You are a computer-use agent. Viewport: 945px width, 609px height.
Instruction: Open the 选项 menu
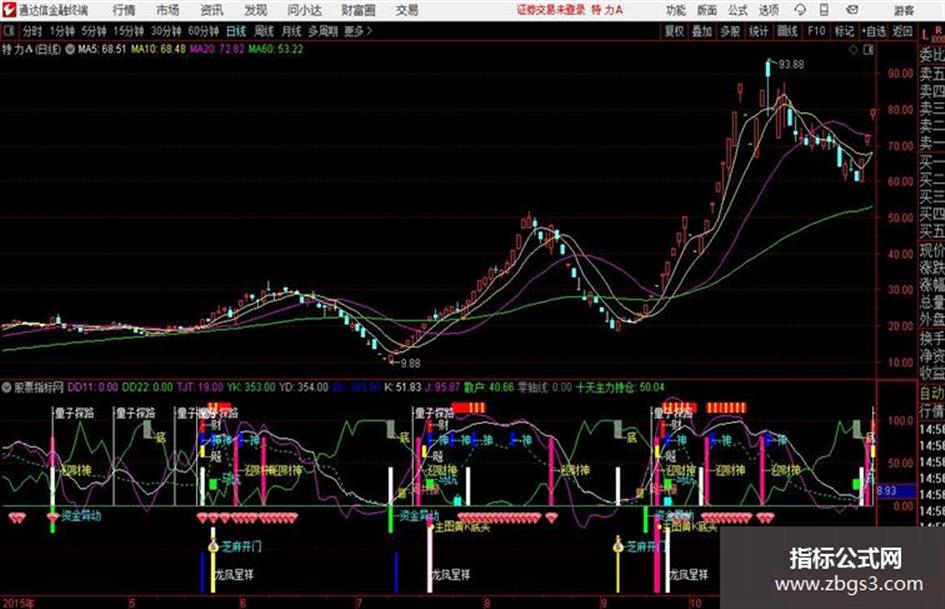(768, 10)
